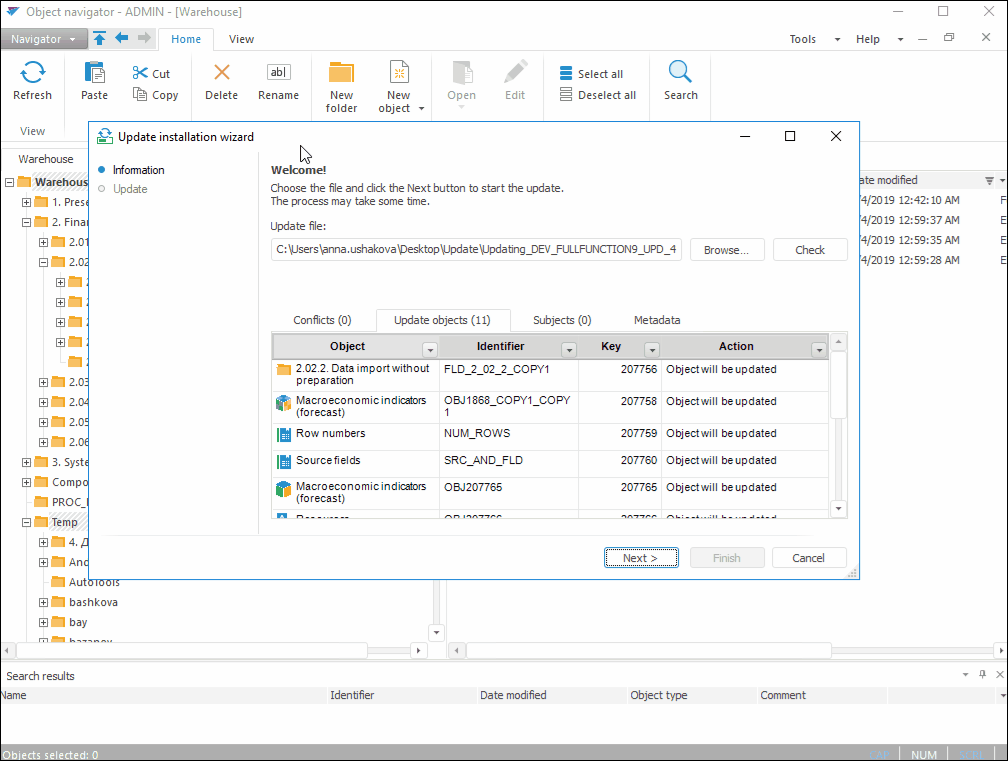The height and width of the screenshot is (761, 1008).
Task: Switch to the Metadata tab
Action: (657, 320)
